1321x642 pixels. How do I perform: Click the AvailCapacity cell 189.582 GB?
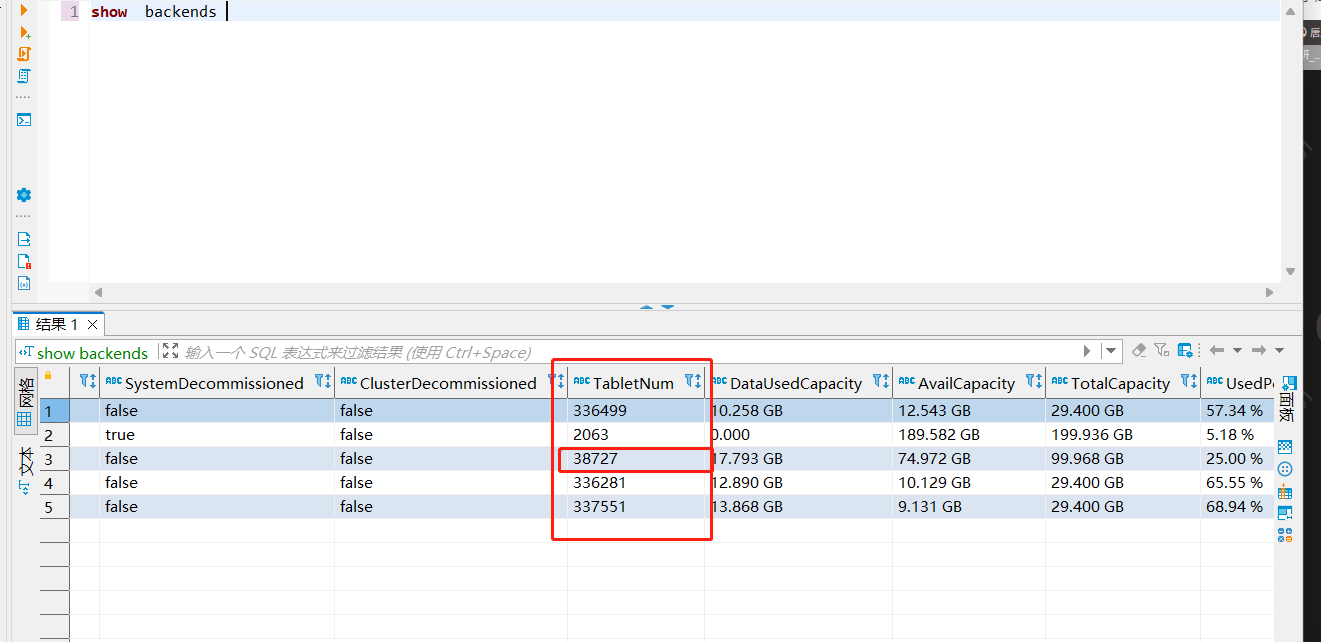pyautogui.click(x=969, y=435)
